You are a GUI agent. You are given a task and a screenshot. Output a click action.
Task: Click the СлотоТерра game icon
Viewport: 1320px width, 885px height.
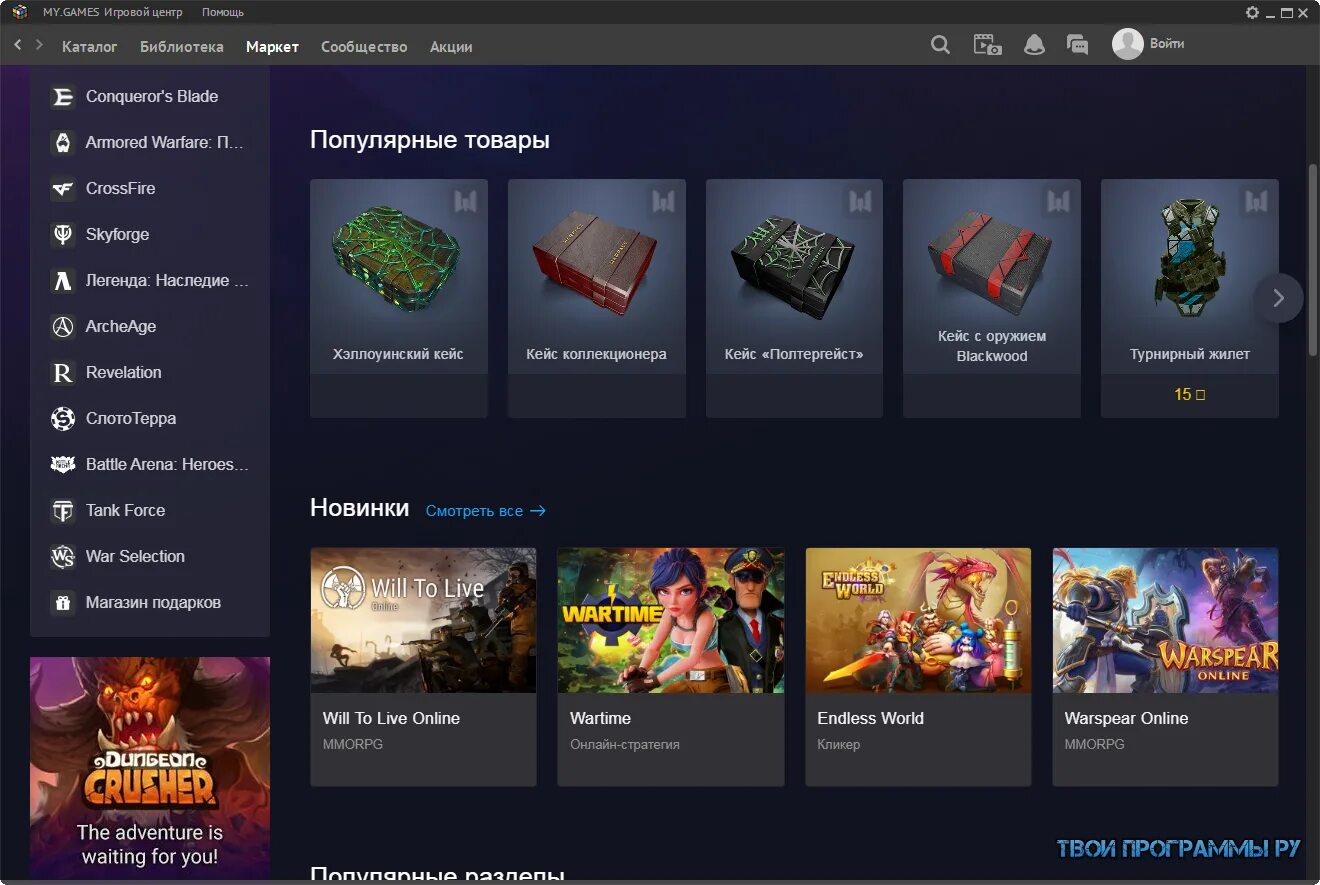coord(63,419)
